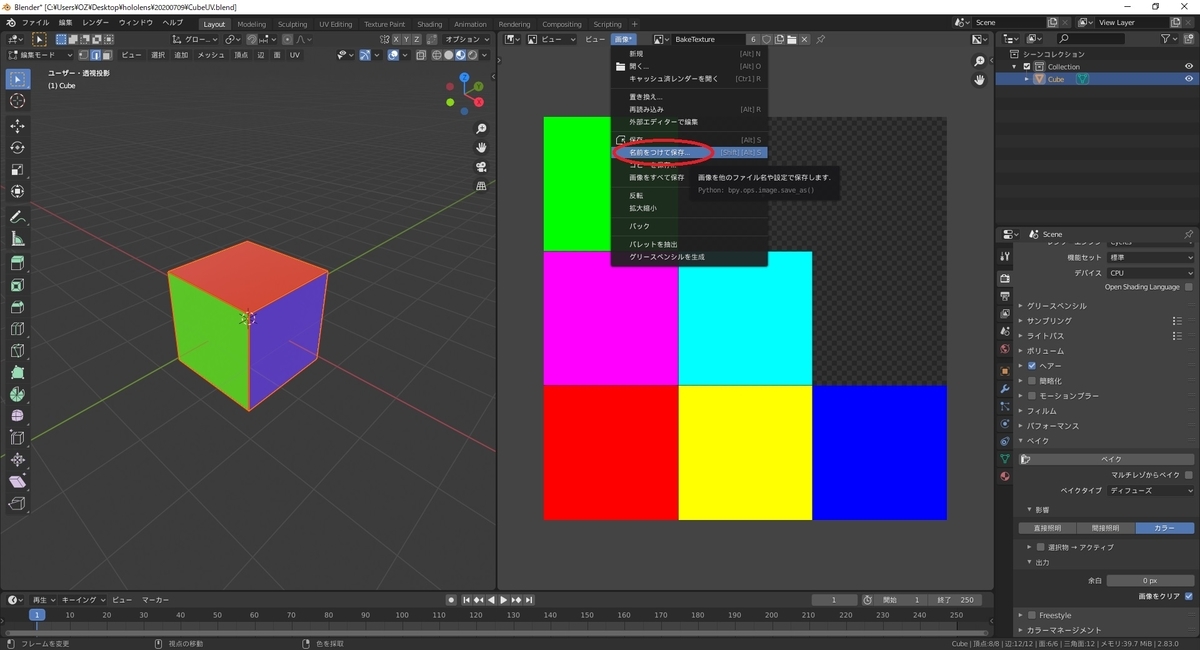Screen dimensions: 1200x650
Task: Enable the ヘアー checkbox
Action: [x=1032, y=366]
